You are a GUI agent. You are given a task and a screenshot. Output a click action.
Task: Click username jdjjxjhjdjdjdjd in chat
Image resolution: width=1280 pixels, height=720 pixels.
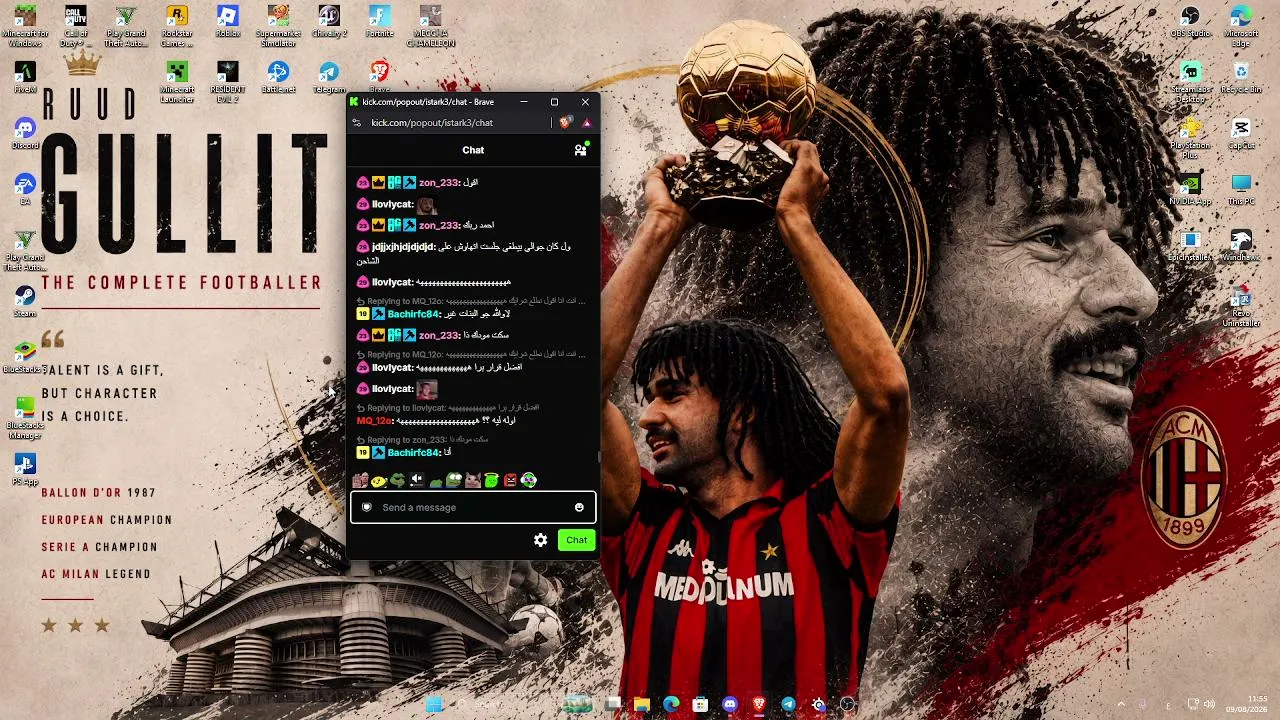(x=403, y=246)
